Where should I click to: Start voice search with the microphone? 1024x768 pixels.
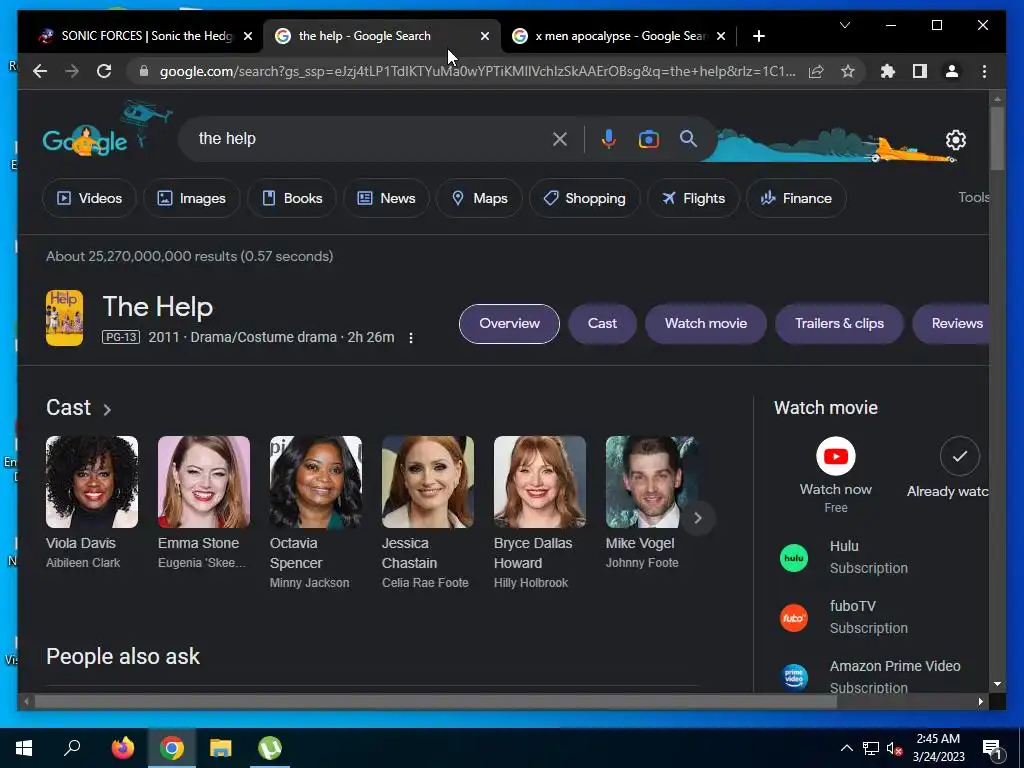609,139
